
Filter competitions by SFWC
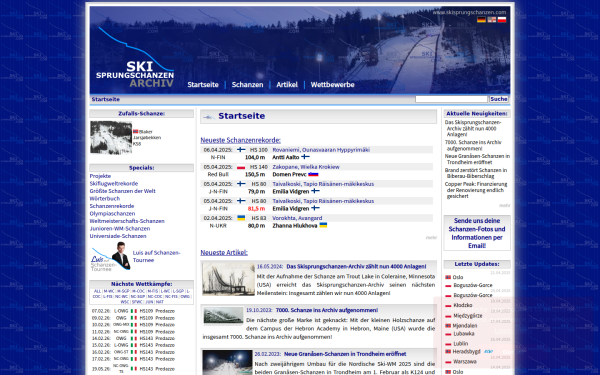pyautogui.click(x=137, y=302)
